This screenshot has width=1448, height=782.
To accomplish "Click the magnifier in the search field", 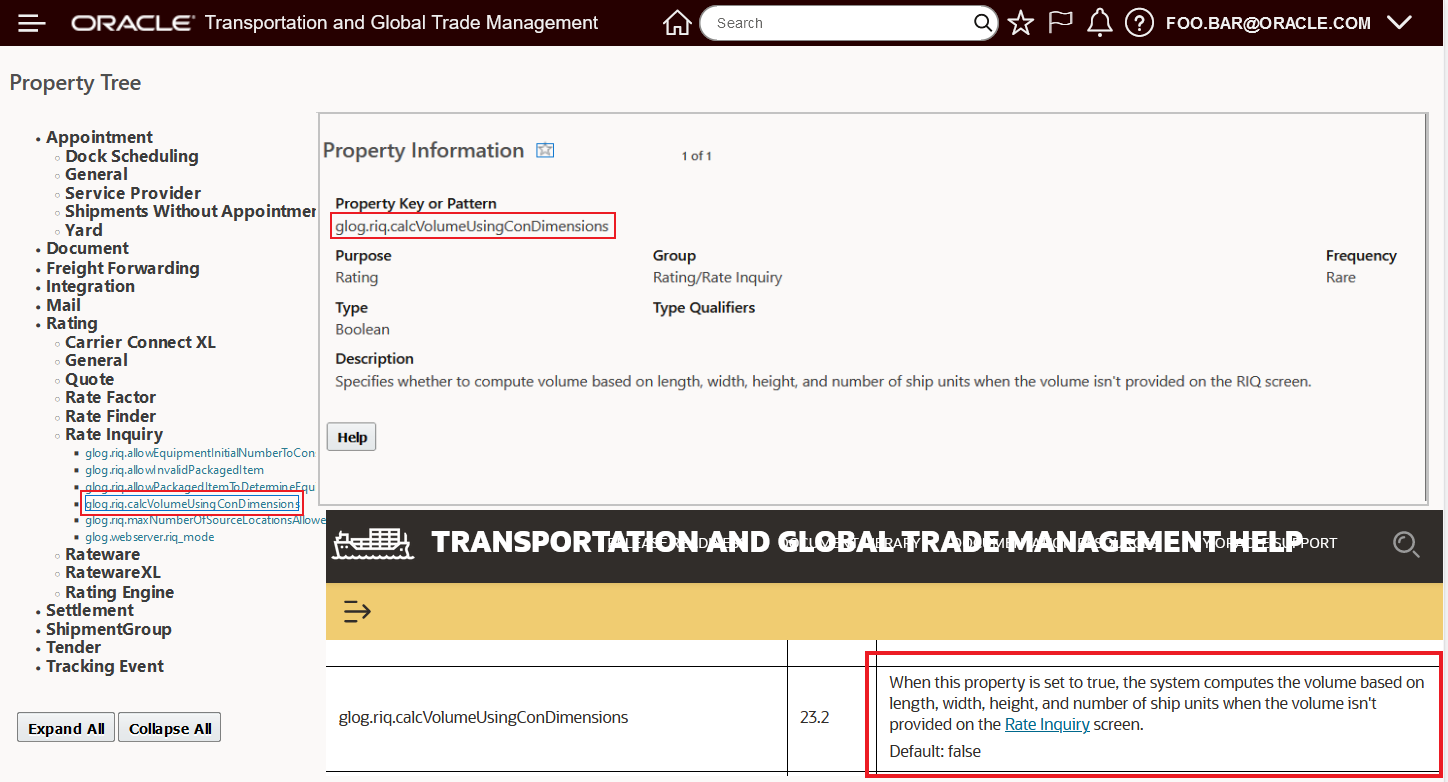I will [x=983, y=23].
